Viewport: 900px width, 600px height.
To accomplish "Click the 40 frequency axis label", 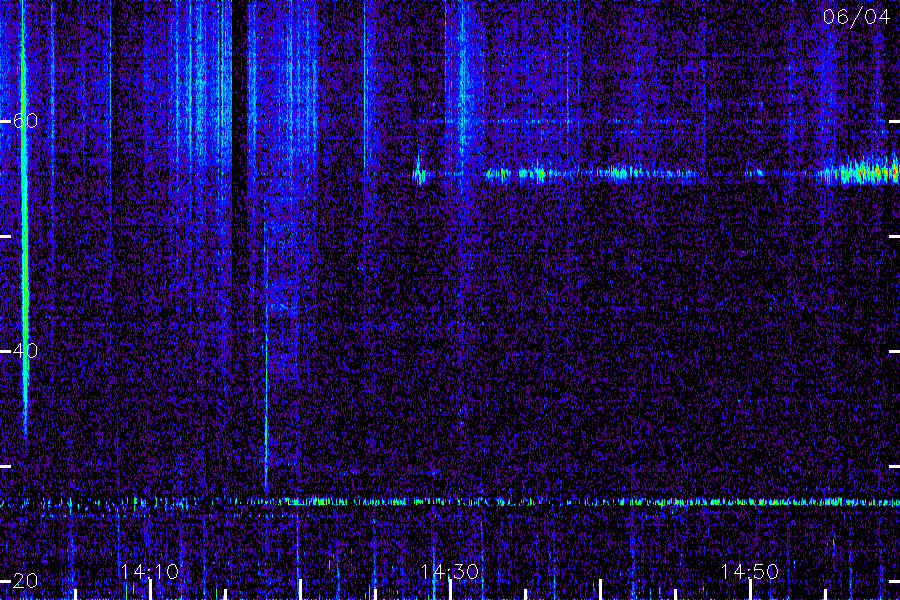I will [x=25, y=350].
